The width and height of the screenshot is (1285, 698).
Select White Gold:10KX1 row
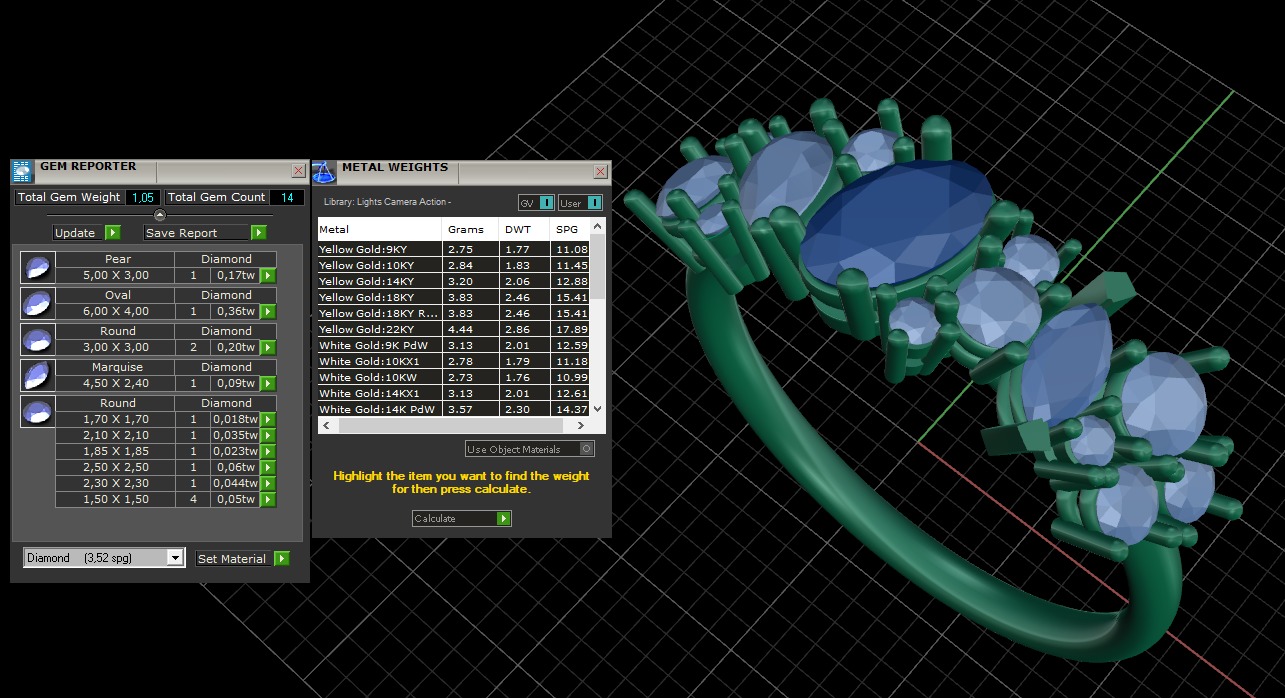[x=454, y=361]
